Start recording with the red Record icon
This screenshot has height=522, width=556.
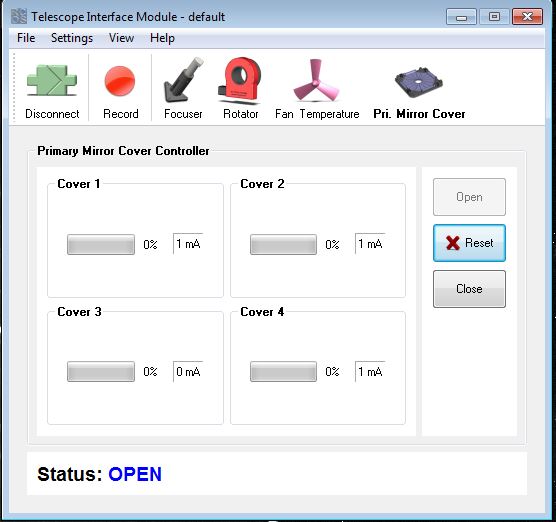tap(120, 81)
